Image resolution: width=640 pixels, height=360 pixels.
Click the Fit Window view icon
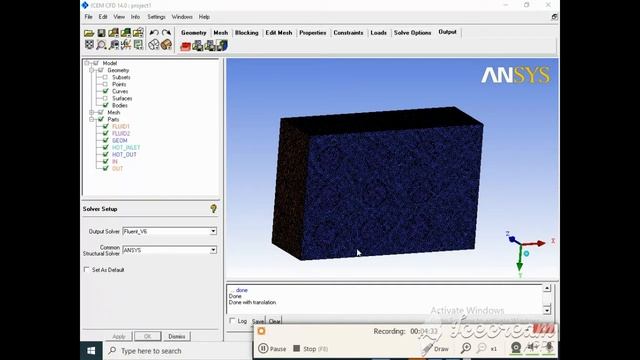[x=89, y=45]
